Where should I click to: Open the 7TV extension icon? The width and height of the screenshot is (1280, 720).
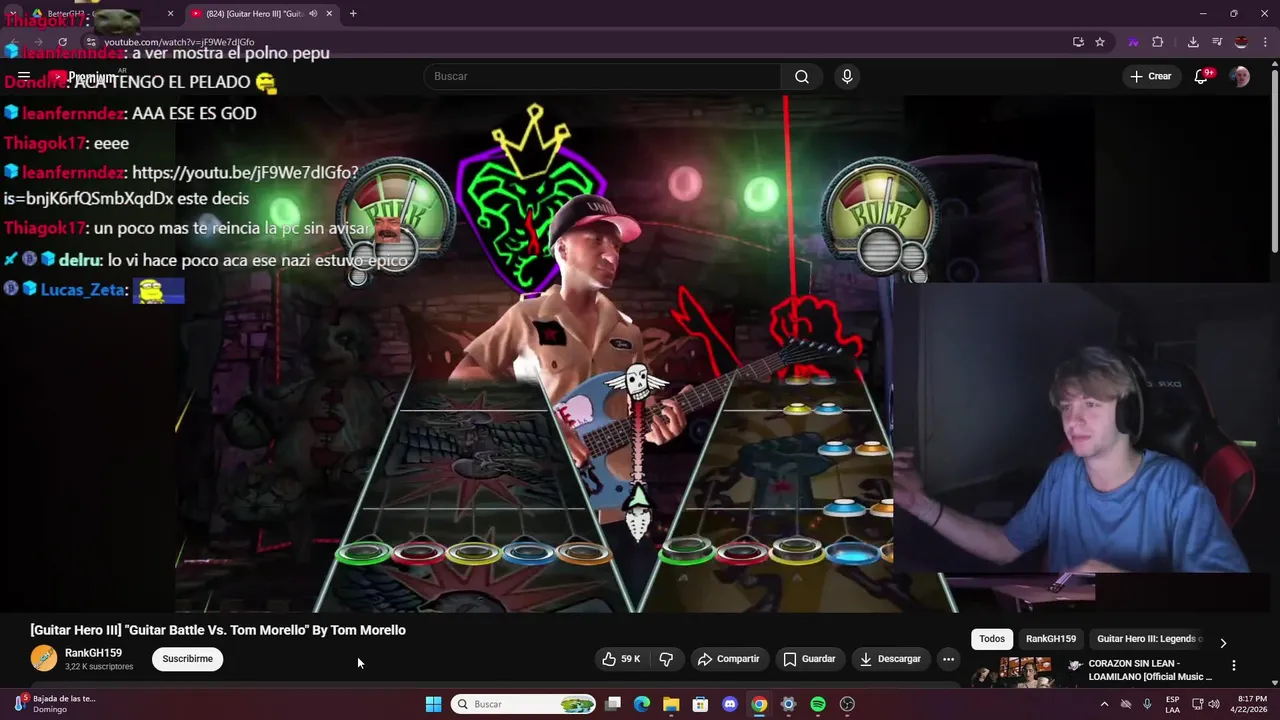tap(1133, 42)
